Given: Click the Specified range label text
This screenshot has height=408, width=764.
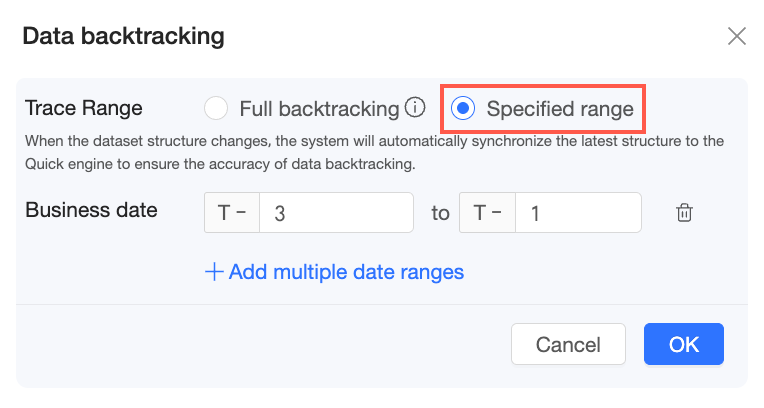Looking at the screenshot, I should (560, 108).
